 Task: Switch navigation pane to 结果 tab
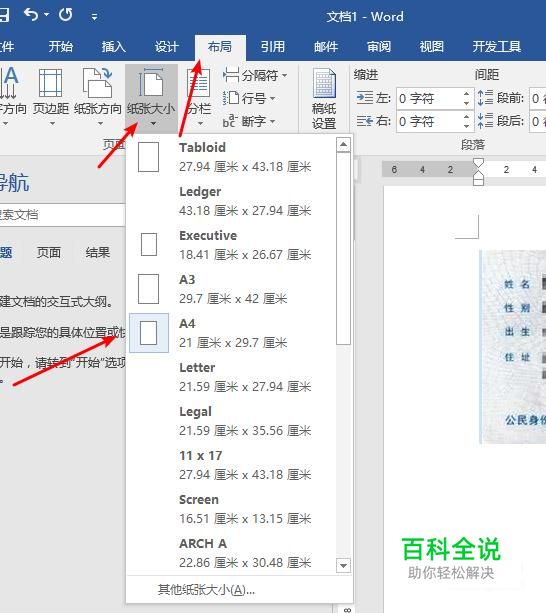(x=98, y=253)
